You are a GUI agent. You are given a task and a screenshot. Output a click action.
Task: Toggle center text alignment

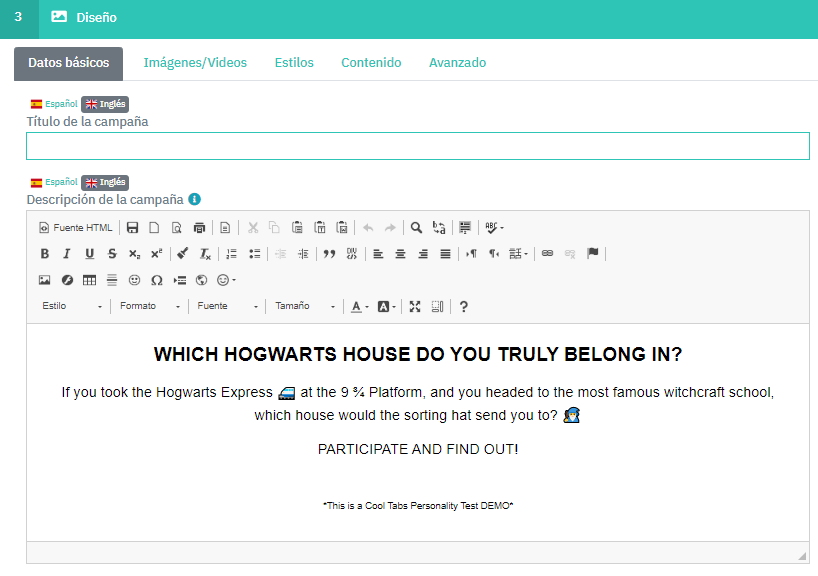pyautogui.click(x=400, y=254)
